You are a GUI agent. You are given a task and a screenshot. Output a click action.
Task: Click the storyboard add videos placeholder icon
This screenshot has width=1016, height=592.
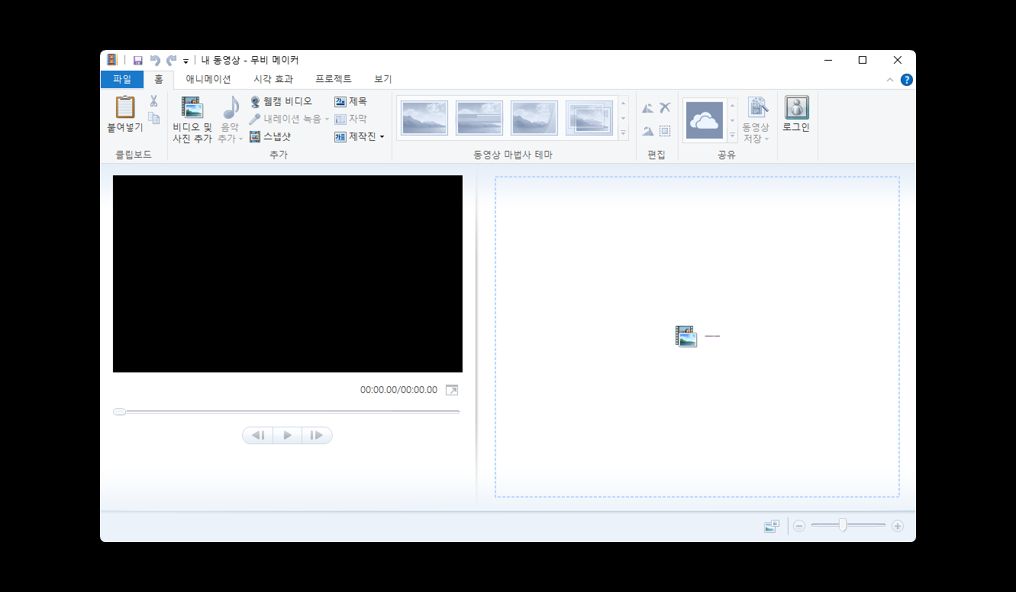click(686, 336)
